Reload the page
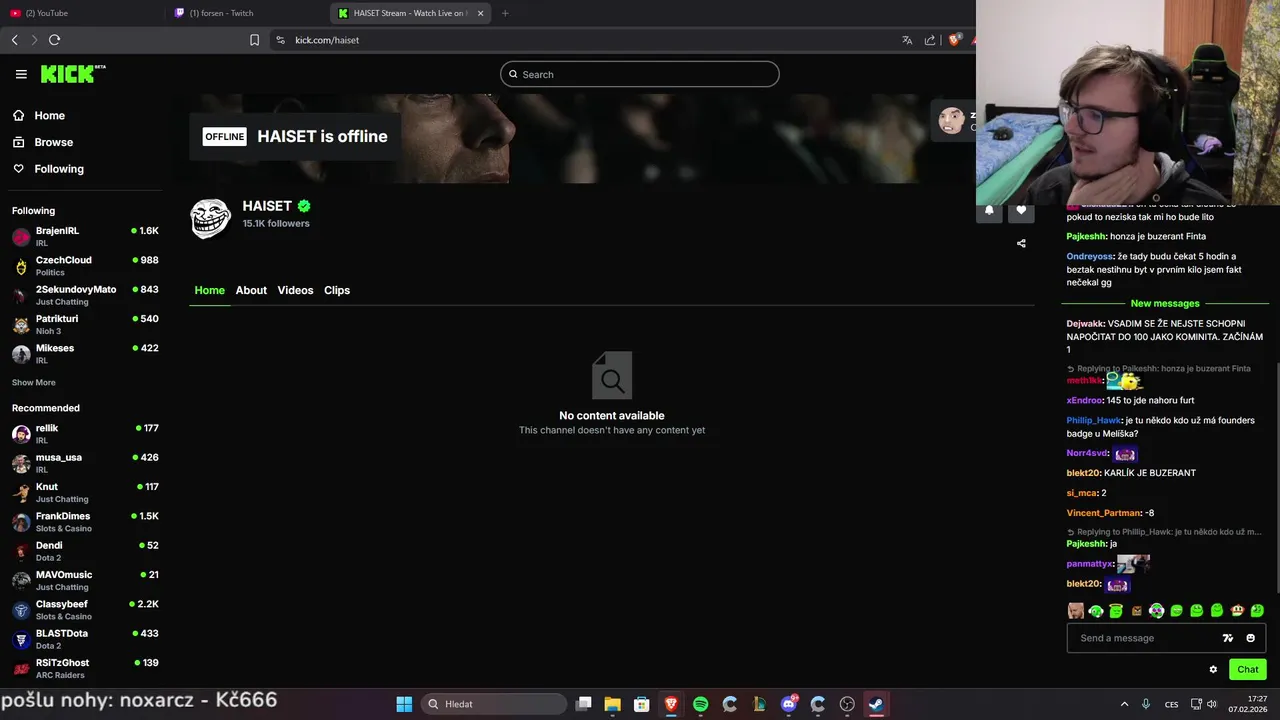 point(54,40)
